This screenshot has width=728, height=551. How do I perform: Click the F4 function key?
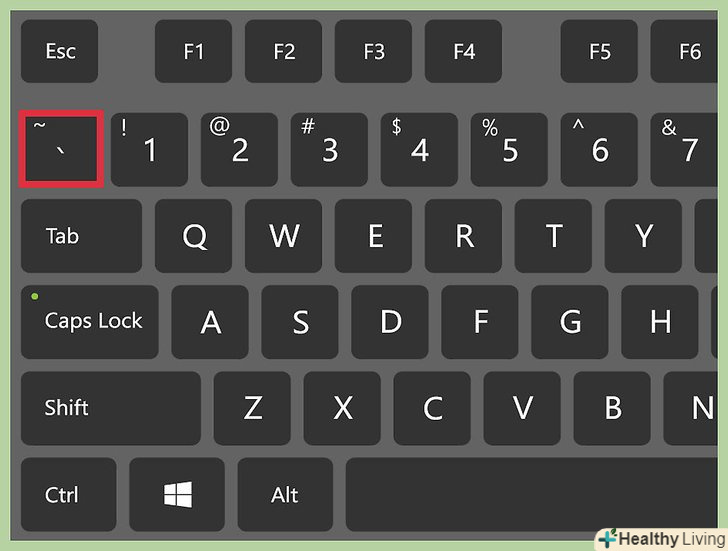(463, 51)
